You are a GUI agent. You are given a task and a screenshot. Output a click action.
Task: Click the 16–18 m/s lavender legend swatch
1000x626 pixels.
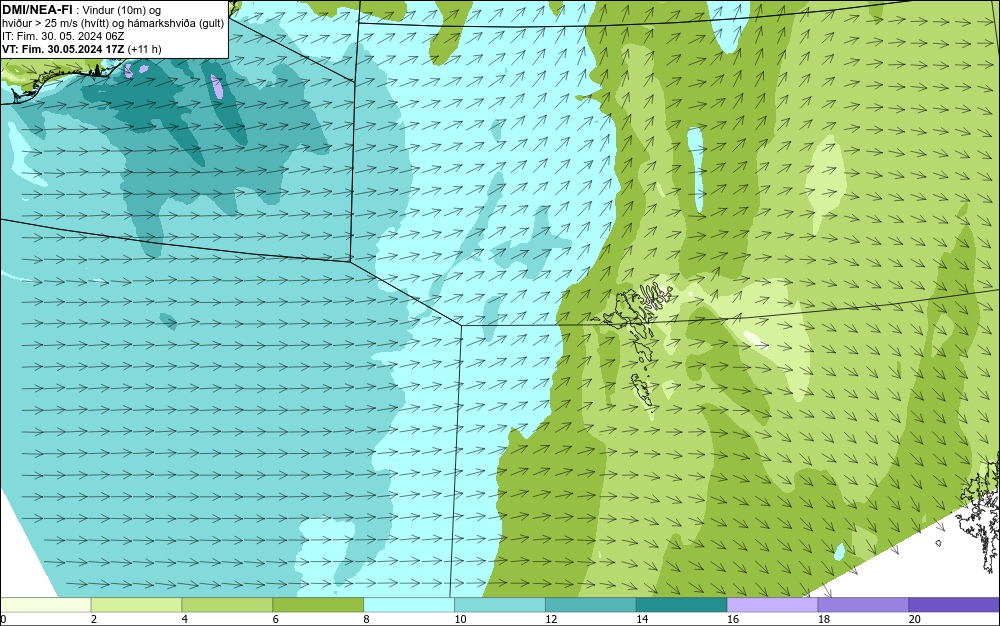pyautogui.click(x=772, y=604)
